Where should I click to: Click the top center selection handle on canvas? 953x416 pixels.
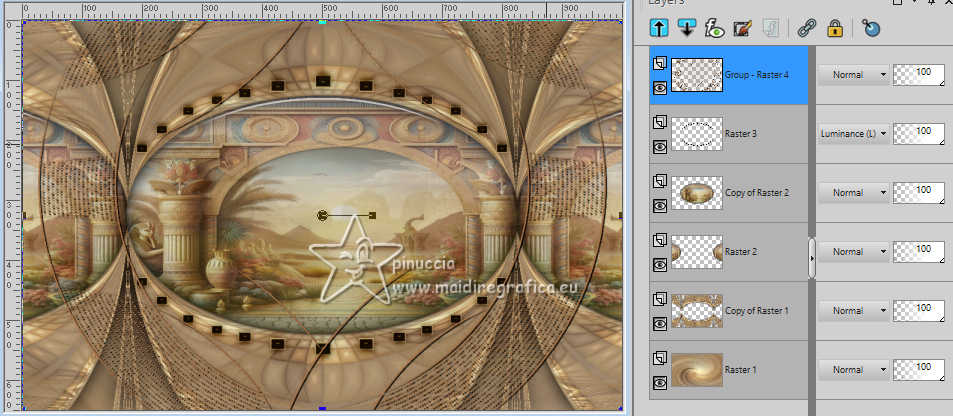(x=323, y=22)
